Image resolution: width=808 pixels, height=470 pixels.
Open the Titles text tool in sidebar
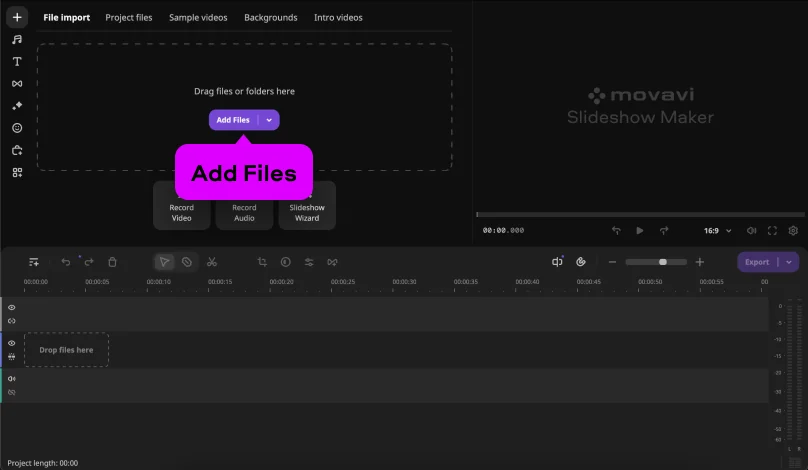click(x=17, y=61)
